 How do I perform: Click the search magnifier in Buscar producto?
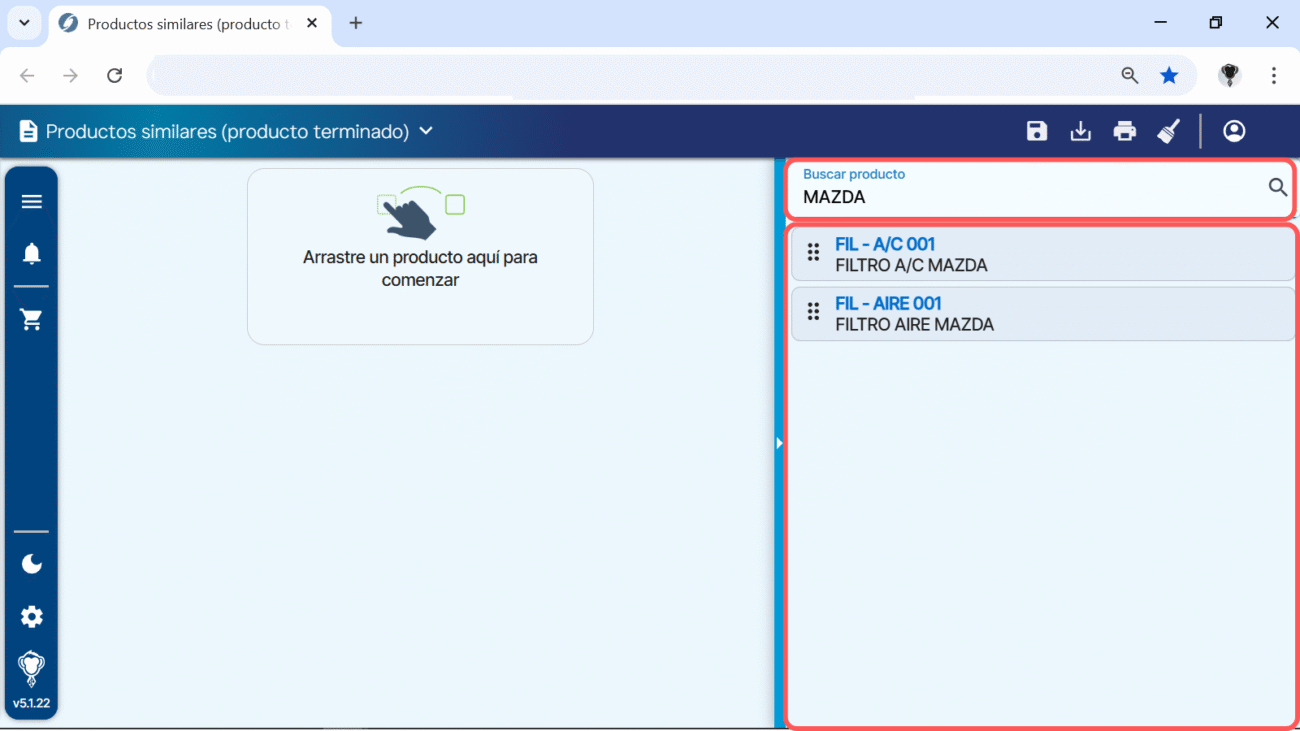tap(1277, 187)
